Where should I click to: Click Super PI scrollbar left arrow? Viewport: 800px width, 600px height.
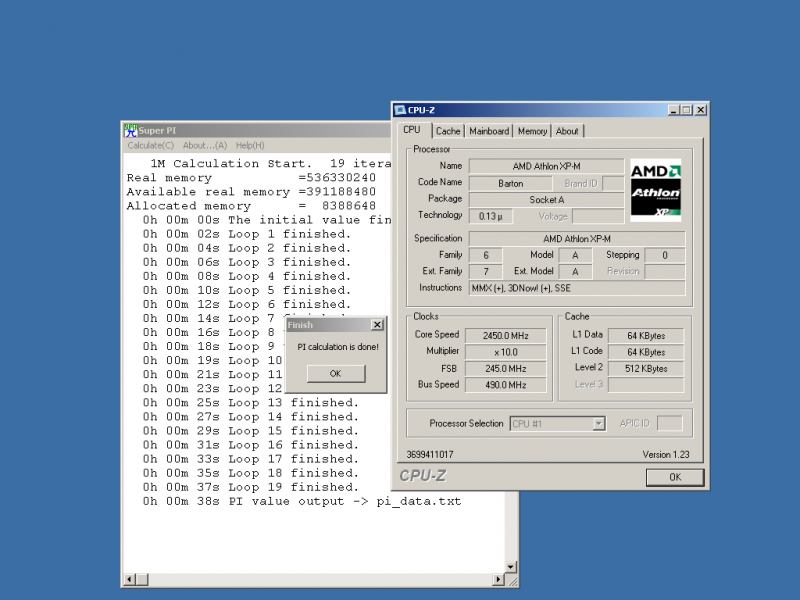pos(130,579)
